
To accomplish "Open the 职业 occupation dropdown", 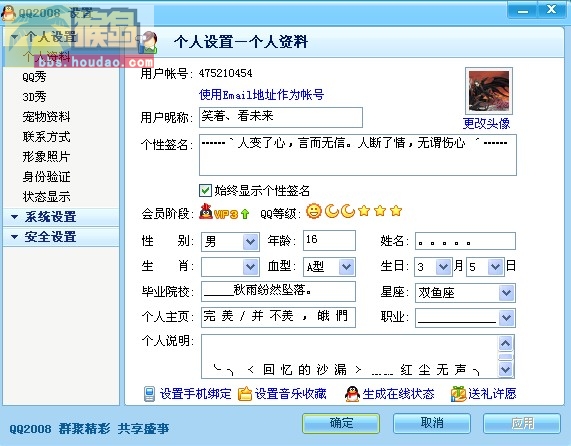I will coord(507,318).
